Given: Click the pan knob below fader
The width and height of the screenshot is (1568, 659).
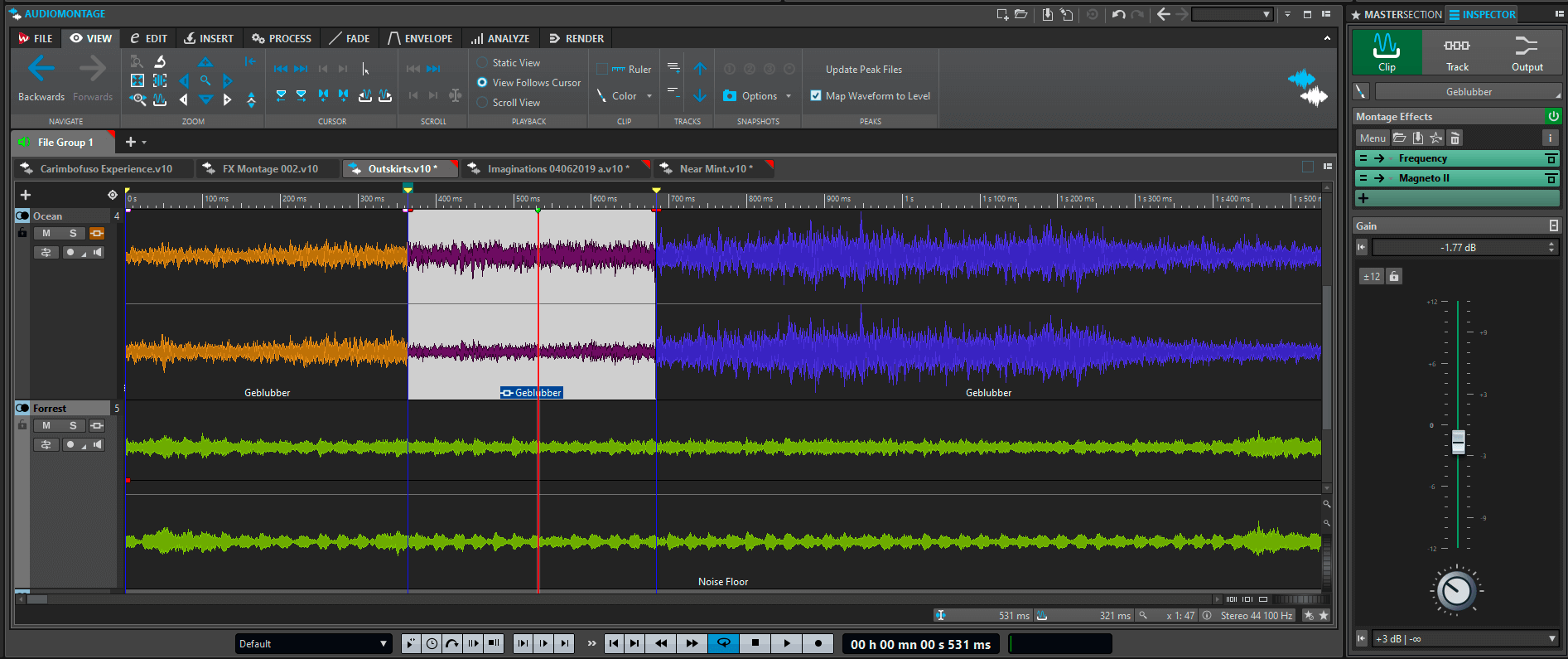Looking at the screenshot, I should click(1456, 590).
